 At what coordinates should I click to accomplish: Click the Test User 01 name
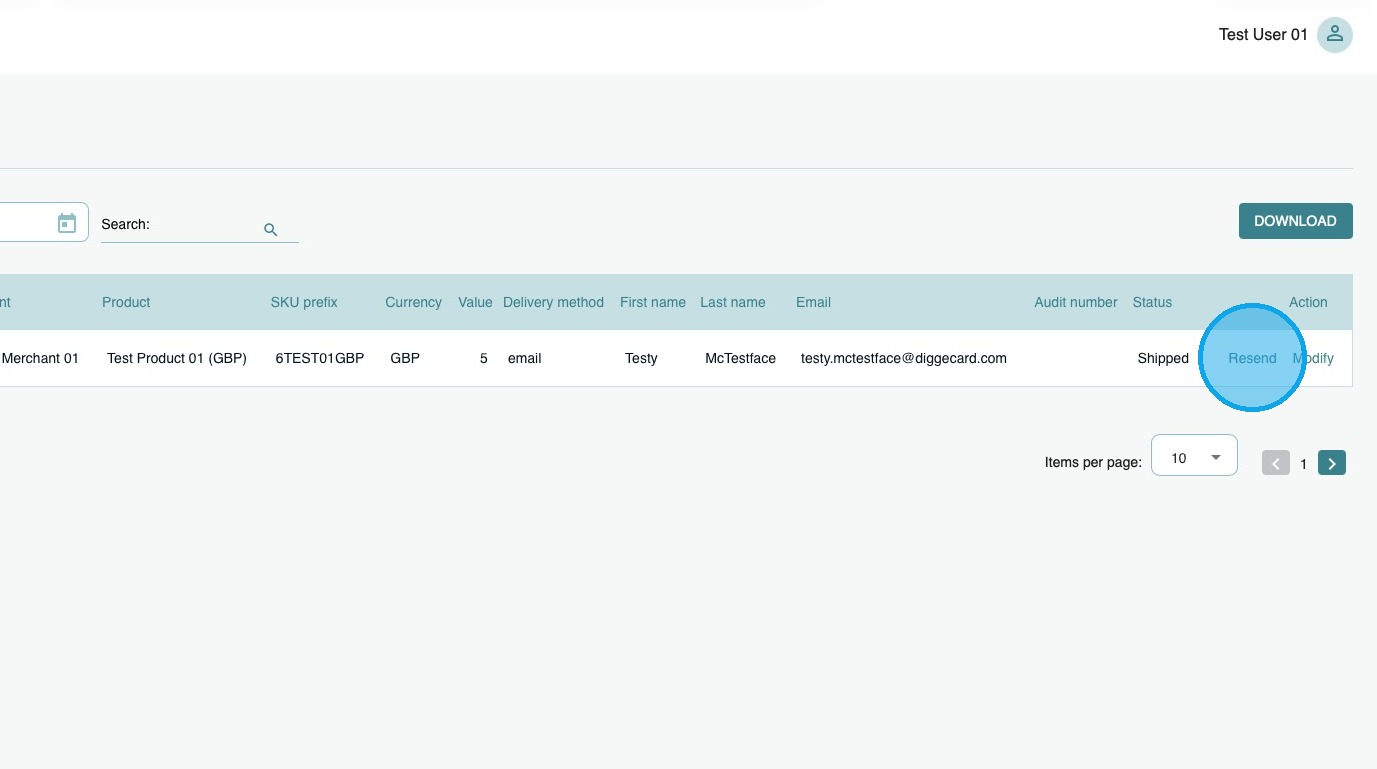pos(1263,35)
